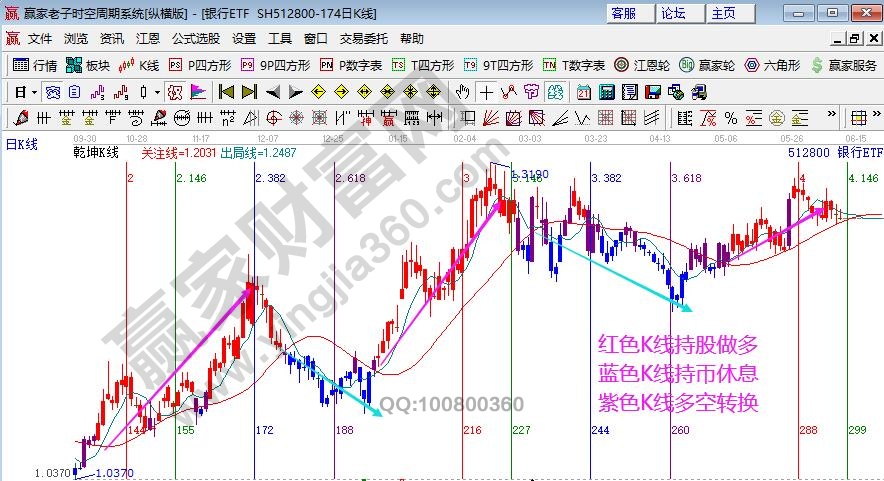Switch to the K线 candlestick chart
This screenshot has width=884, height=481.
click(x=139, y=65)
